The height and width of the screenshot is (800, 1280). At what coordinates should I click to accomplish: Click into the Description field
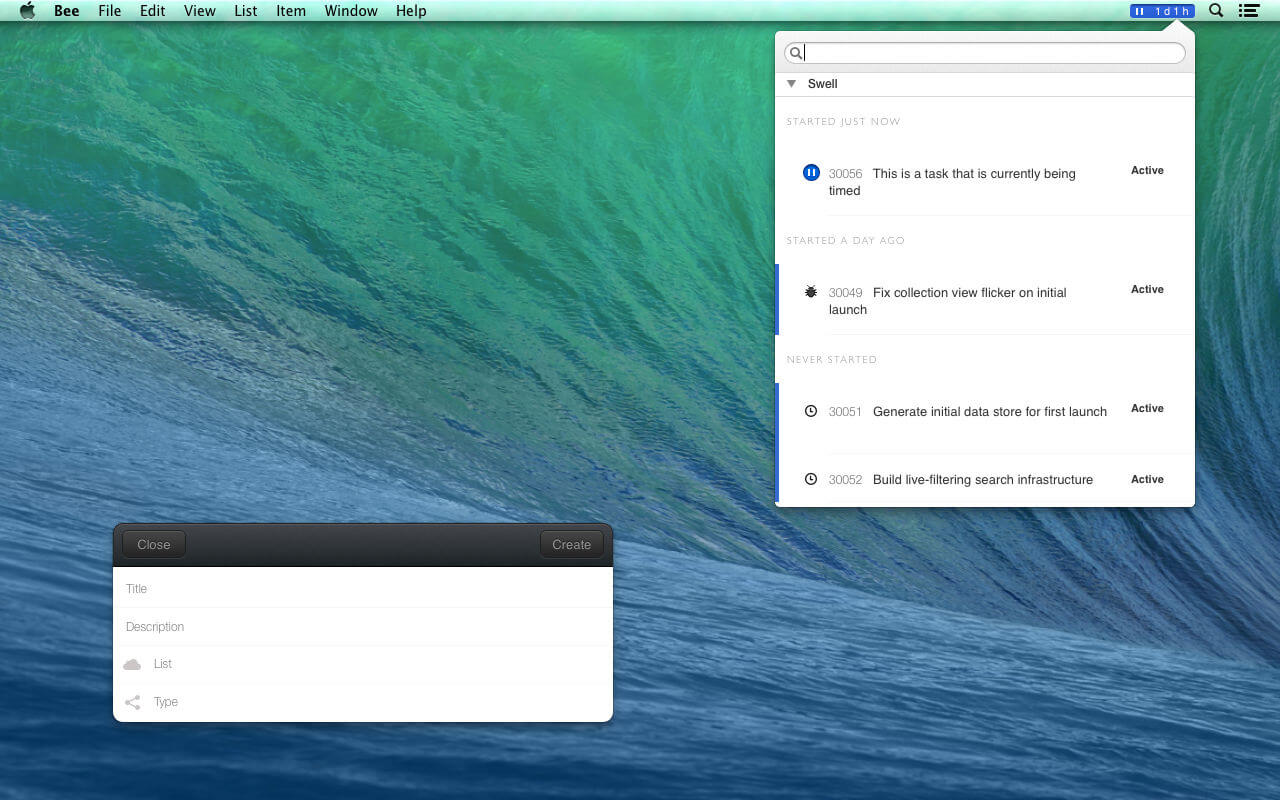(363, 627)
